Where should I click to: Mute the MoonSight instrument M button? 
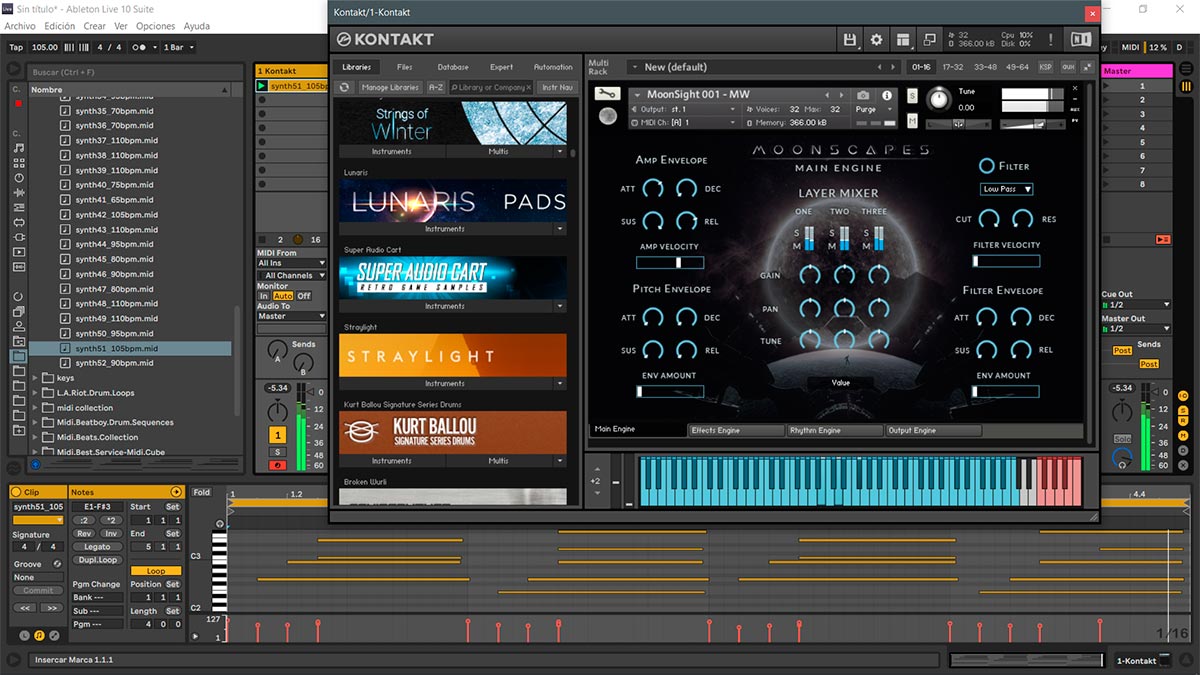click(x=913, y=121)
